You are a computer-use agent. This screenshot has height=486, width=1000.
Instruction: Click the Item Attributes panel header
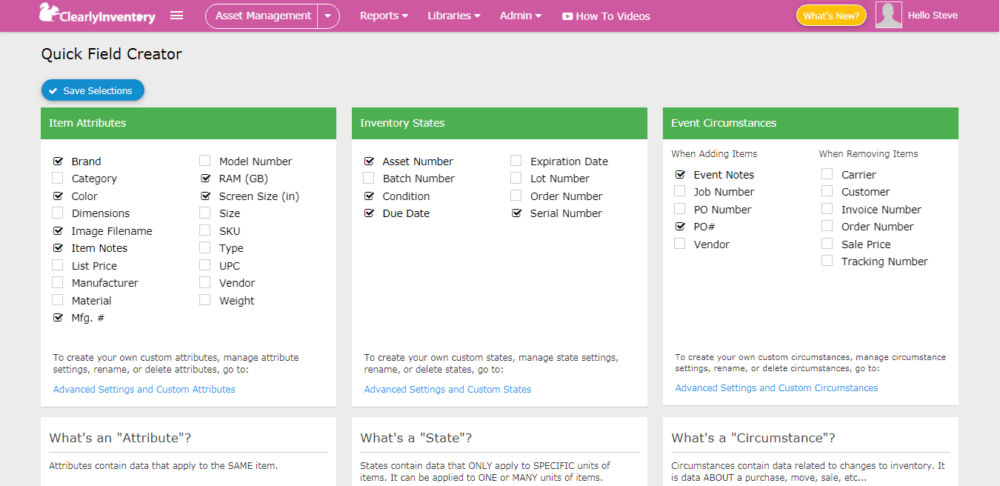(x=188, y=123)
